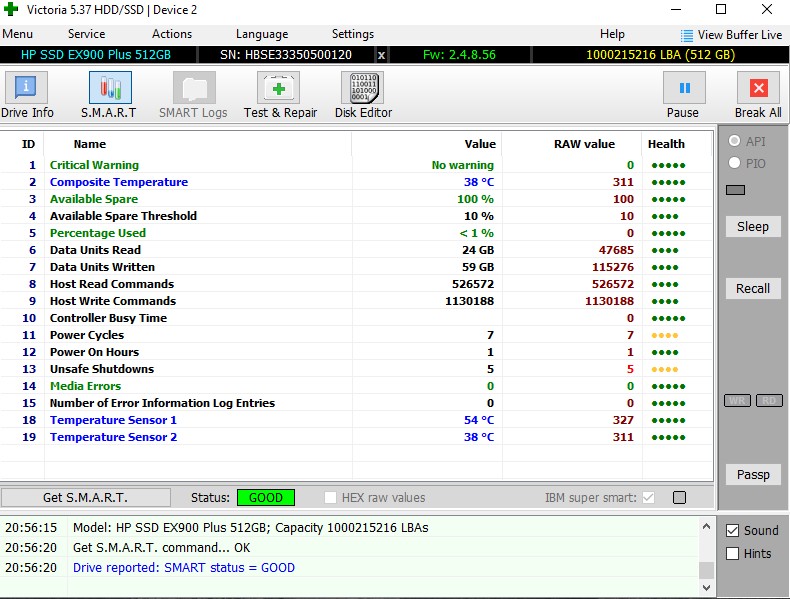Screen dimensions: 790x599
Task: Click the View Buffer Live list icon
Action: 687,35
